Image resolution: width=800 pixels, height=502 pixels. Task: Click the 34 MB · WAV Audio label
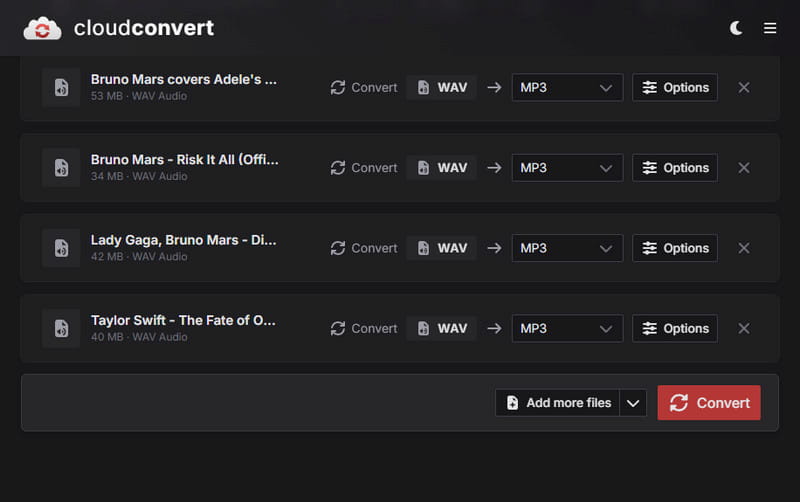139,176
